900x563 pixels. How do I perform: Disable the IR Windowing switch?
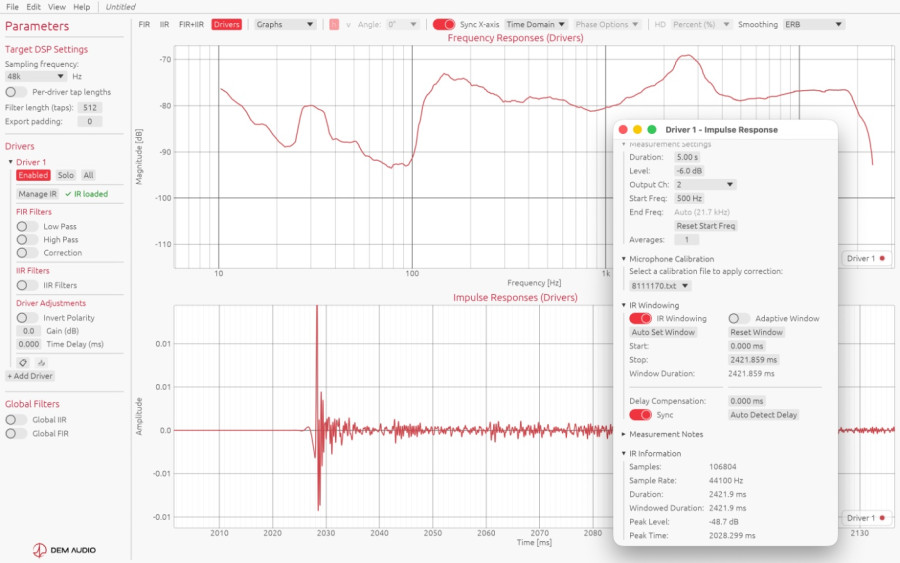(640, 318)
